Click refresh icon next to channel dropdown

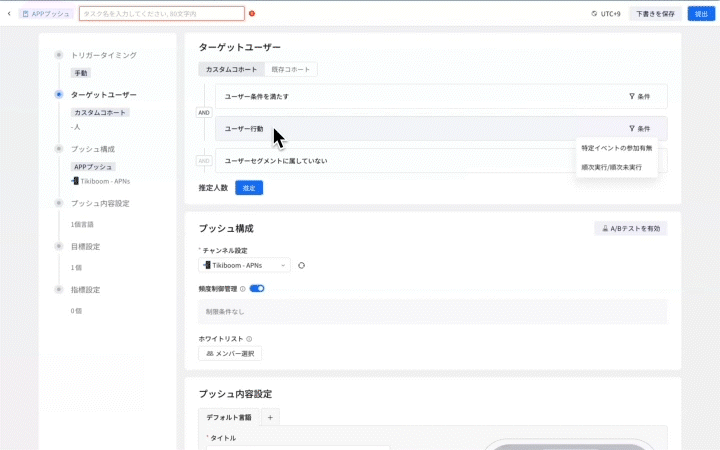(x=301, y=265)
